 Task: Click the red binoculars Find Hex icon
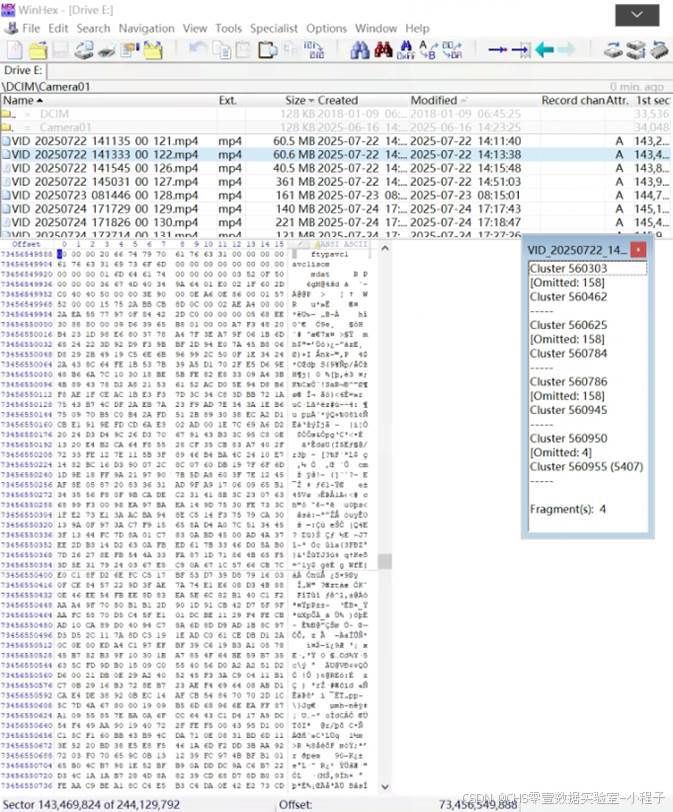point(384,50)
